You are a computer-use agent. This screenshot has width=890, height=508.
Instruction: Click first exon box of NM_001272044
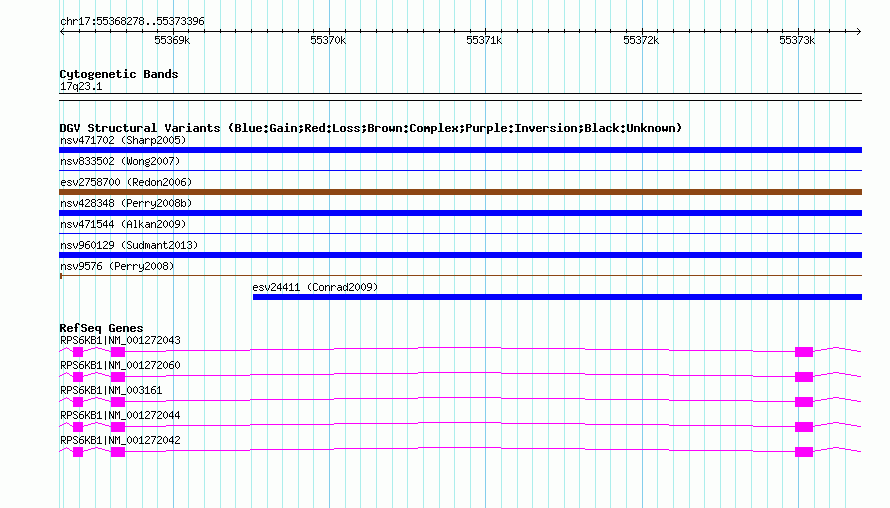click(78, 427)
